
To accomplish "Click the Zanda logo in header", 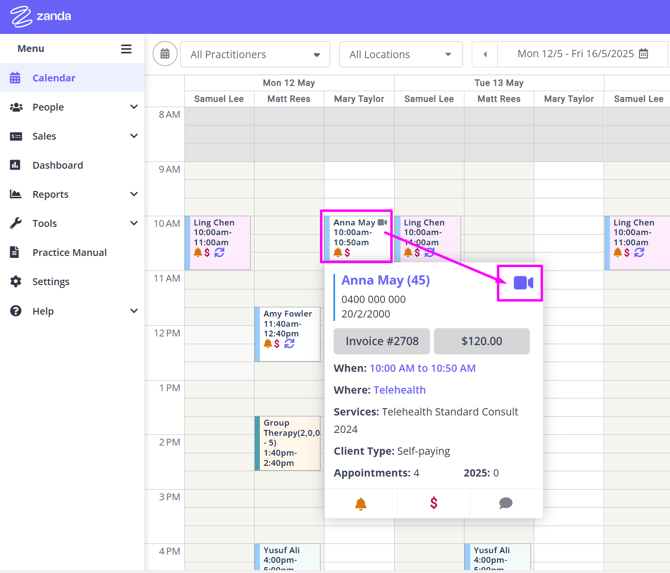I will (41, 16).
